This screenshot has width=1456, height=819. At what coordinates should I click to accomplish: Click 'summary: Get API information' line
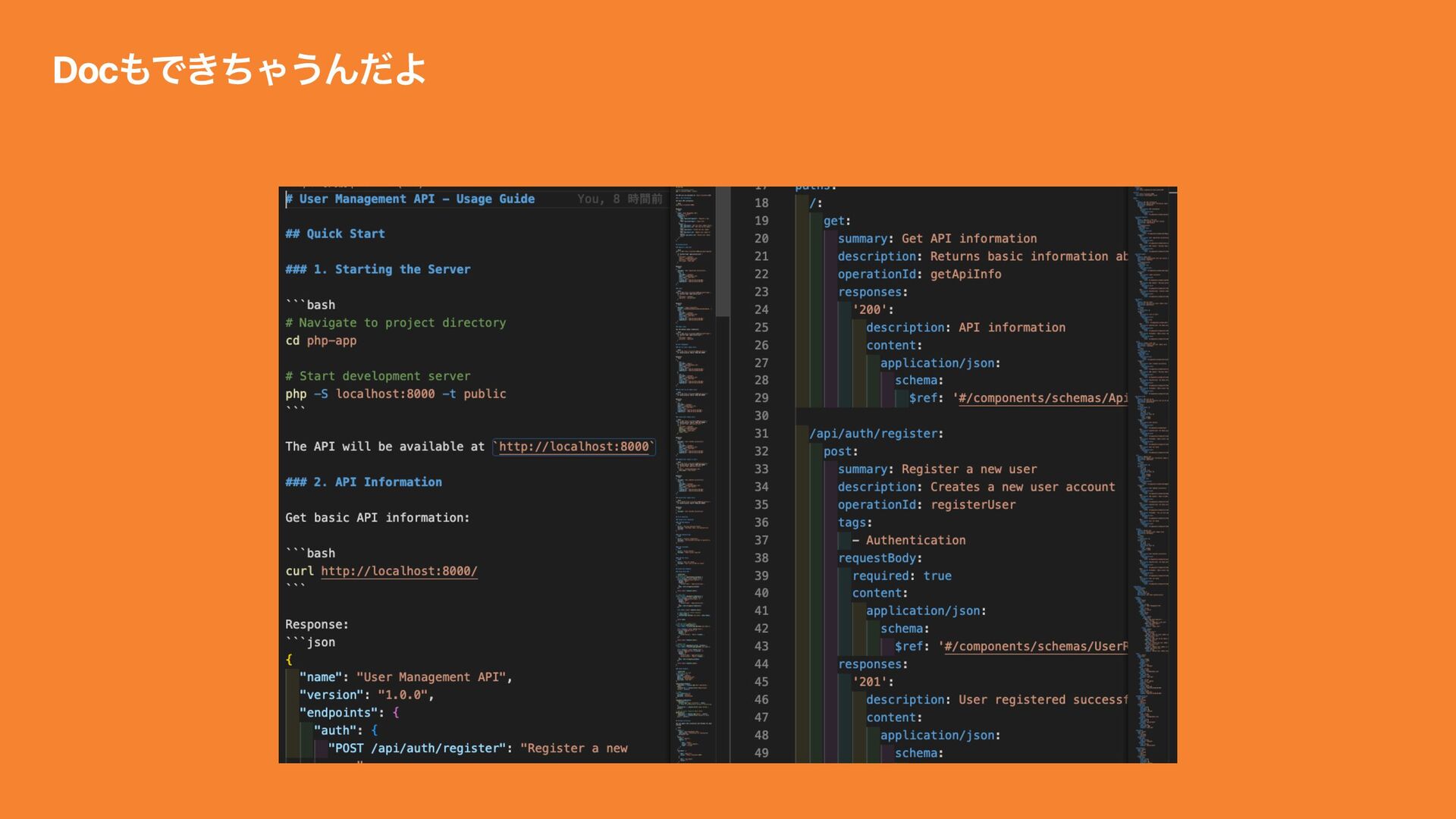(x=937, y=239)
